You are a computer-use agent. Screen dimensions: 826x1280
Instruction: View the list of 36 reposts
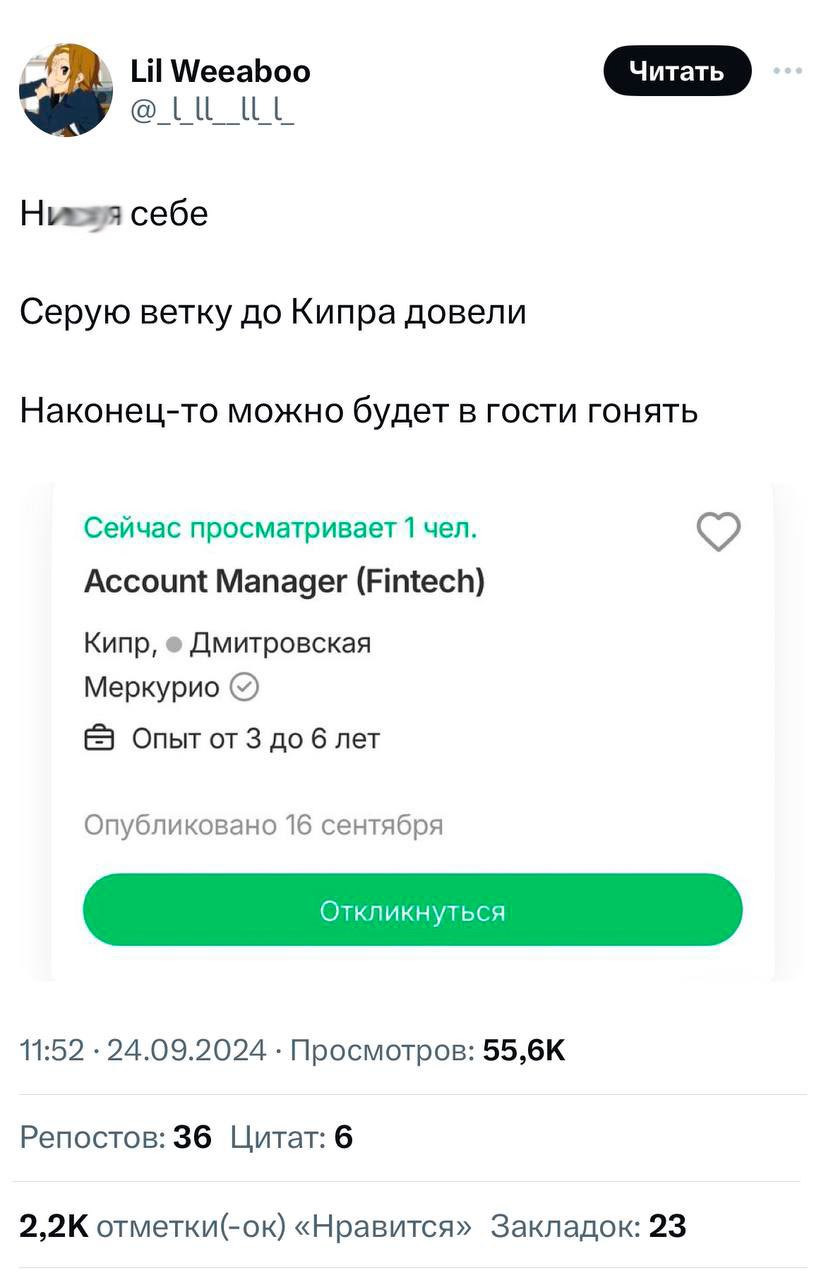(x=116, y=1137)
